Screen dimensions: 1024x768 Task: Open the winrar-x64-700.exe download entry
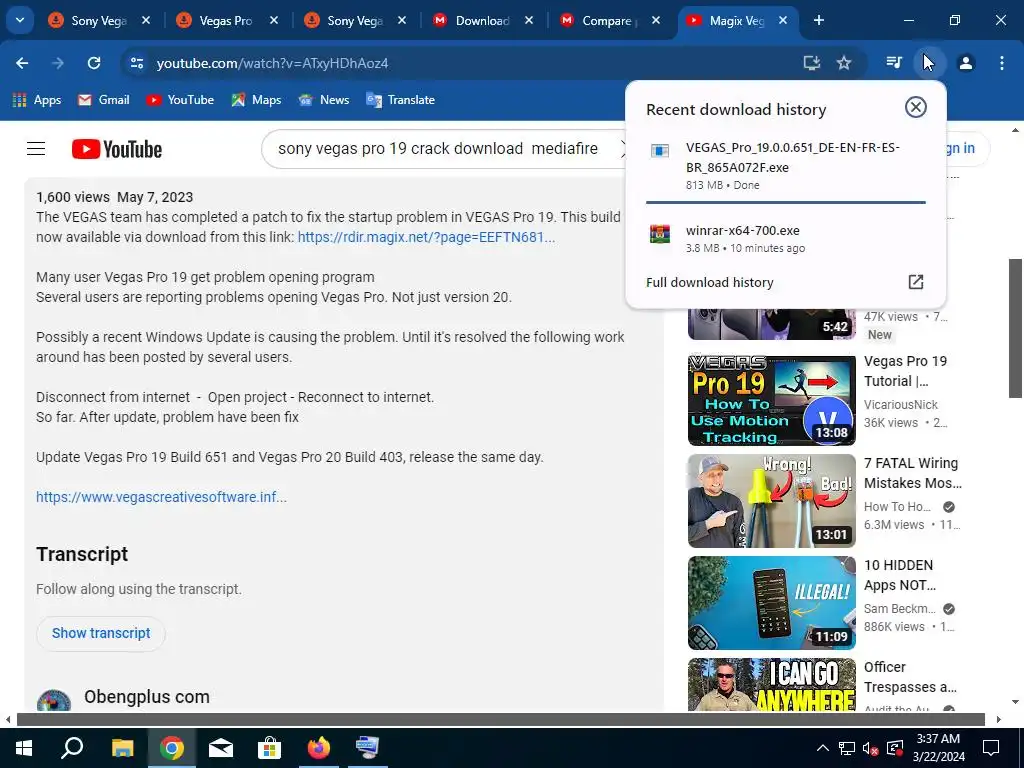point(786,238)
